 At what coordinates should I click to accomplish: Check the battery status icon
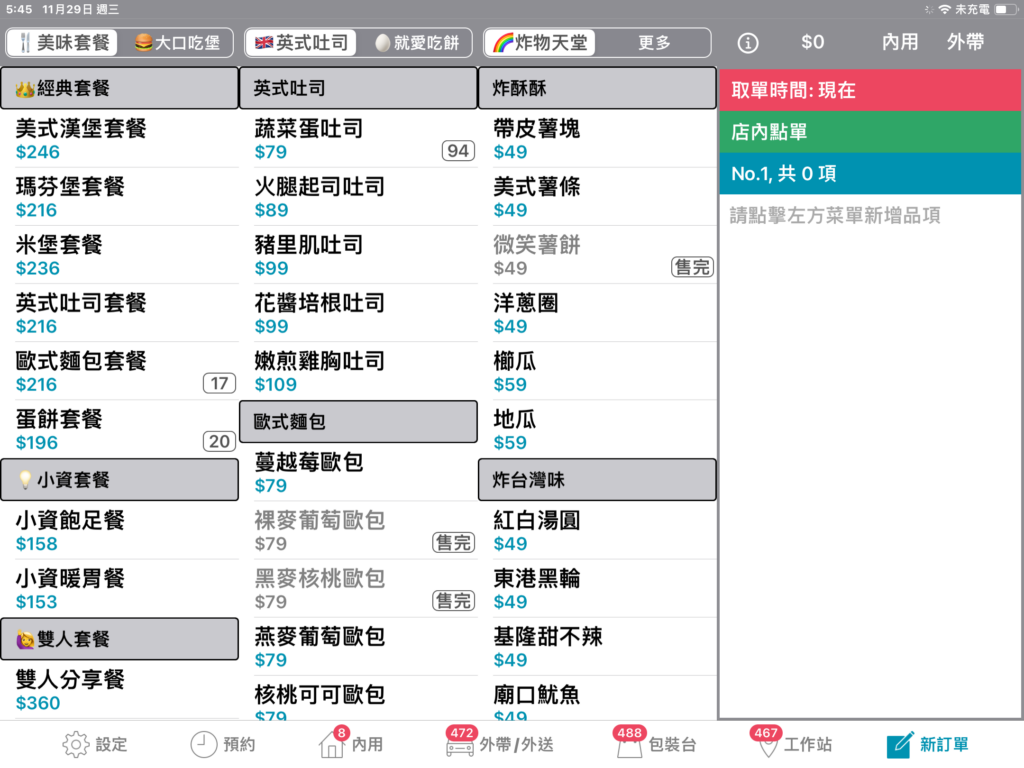coord(1005,9)
